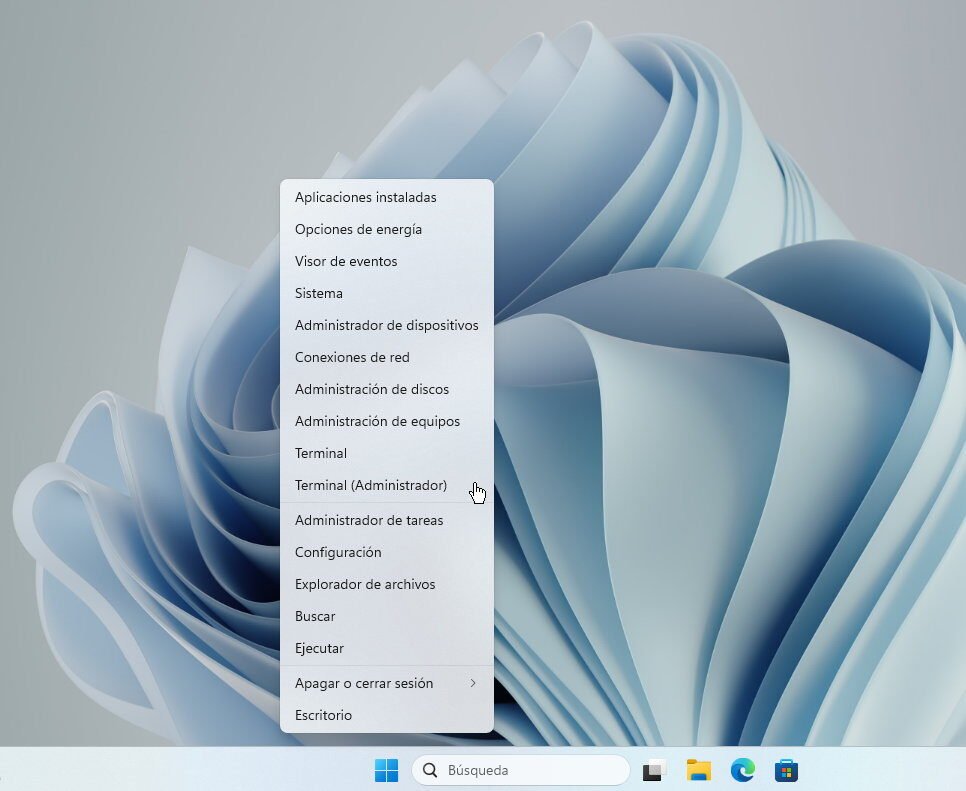Launch "Administrador de dispositivos"
966x791 pixels.
point(386,325)
